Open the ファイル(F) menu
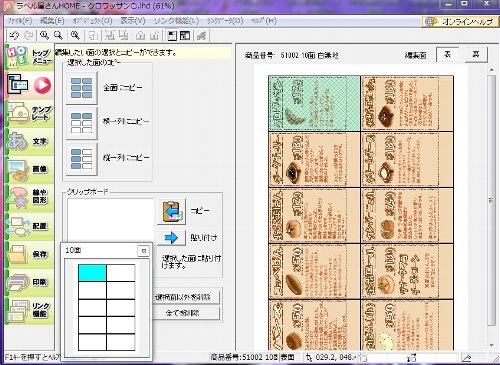Image resolution: width=500 pixels, height=365 pixels. pyautogui.click(x=20, y=21)
